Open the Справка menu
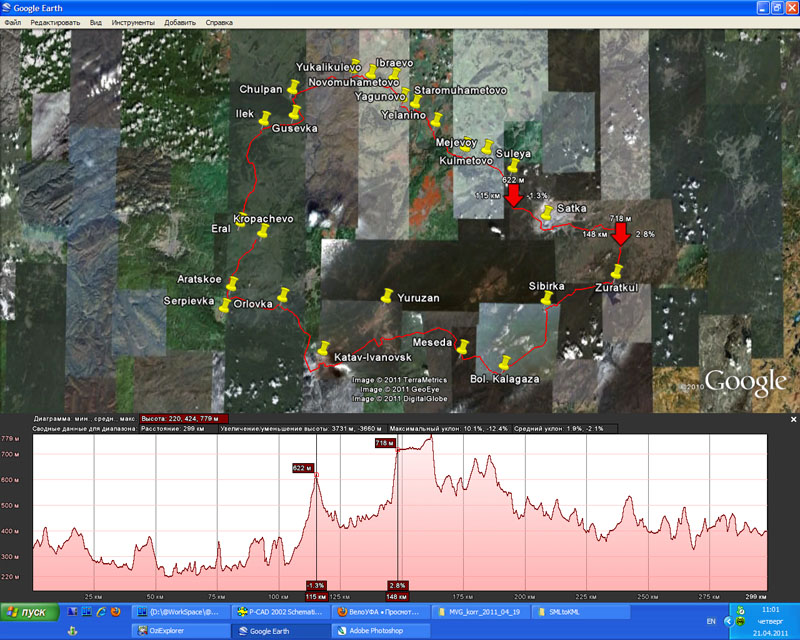Image resolution: width=800 pixels, height=640 pixels. (x=219, y=22)
